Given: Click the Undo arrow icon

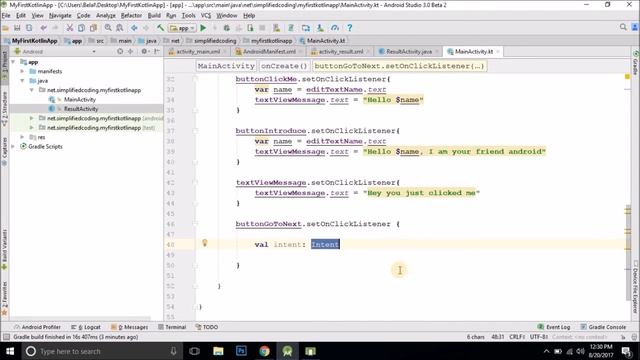Looking at the screenshot, I should point(43,28).
